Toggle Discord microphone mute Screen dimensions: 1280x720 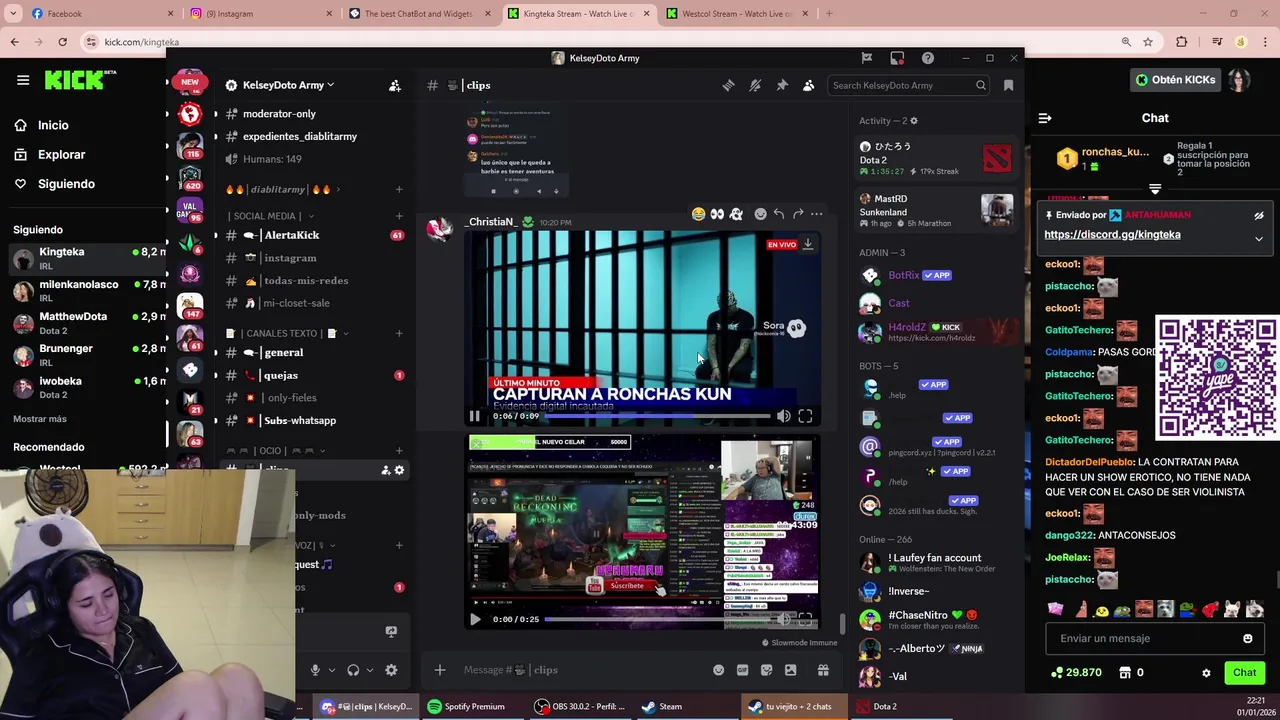pos(315,670)
